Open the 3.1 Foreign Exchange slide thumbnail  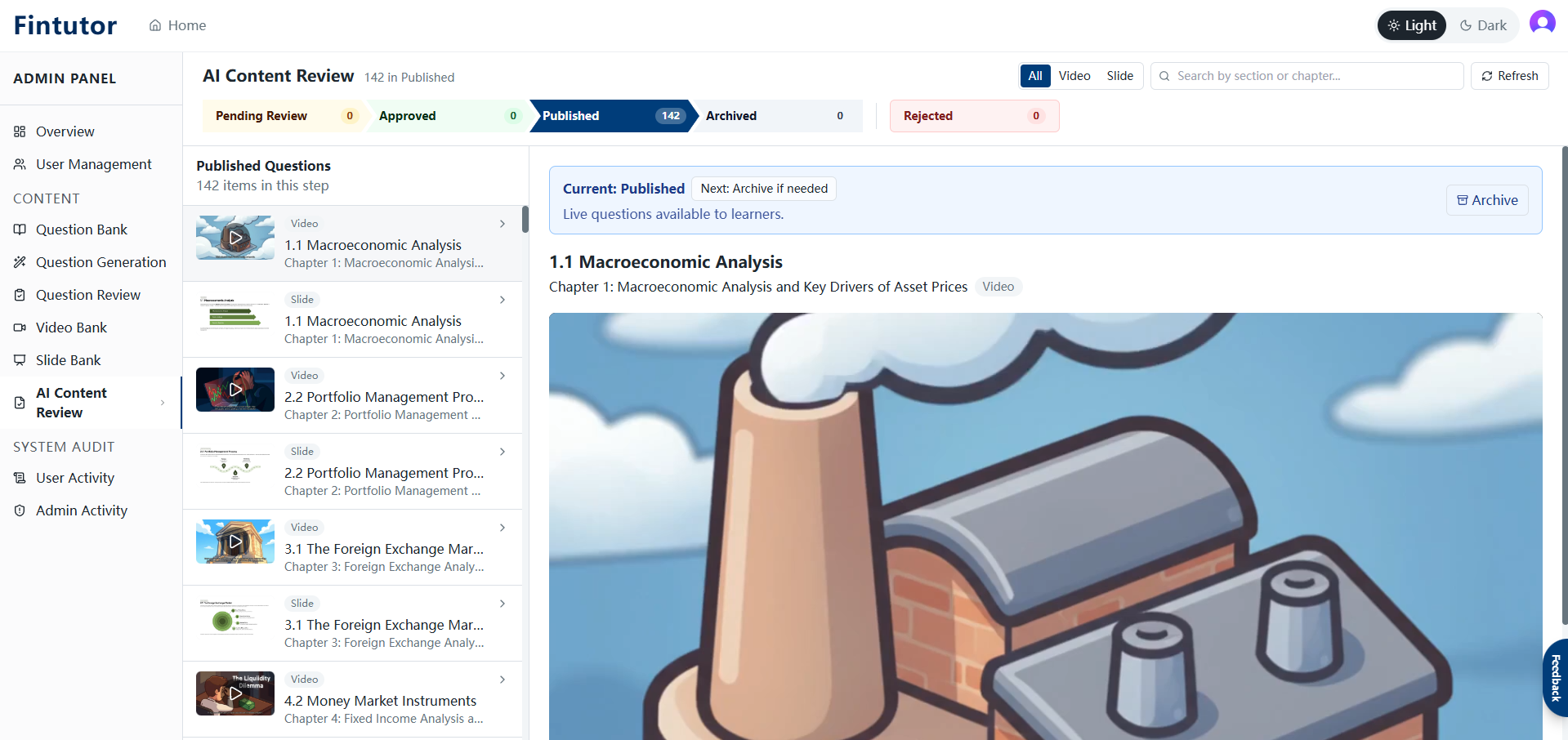click(235, 617)
